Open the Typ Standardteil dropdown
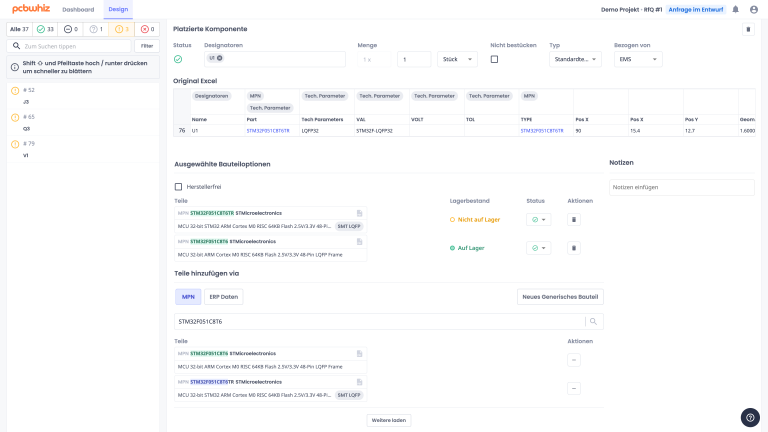 click(x=576, y=60)
